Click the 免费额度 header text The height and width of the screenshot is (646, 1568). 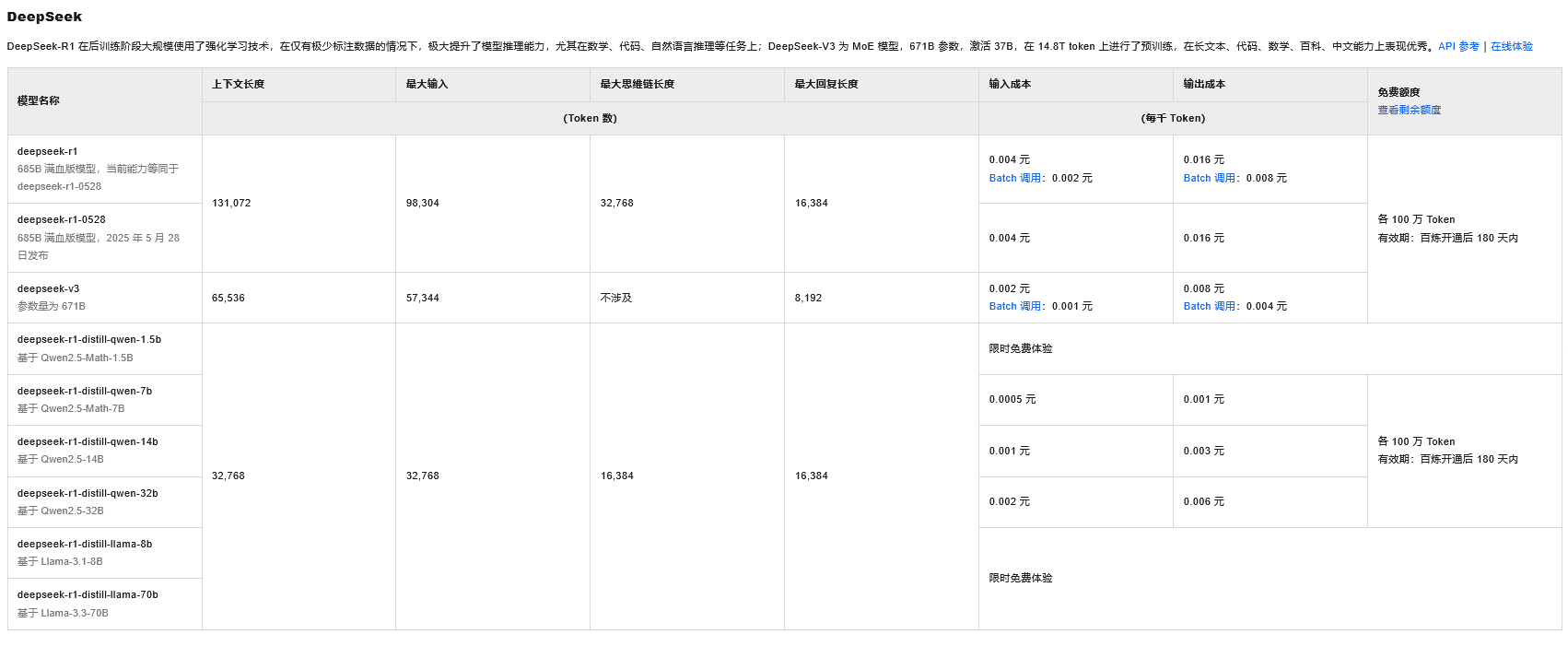1399,92
